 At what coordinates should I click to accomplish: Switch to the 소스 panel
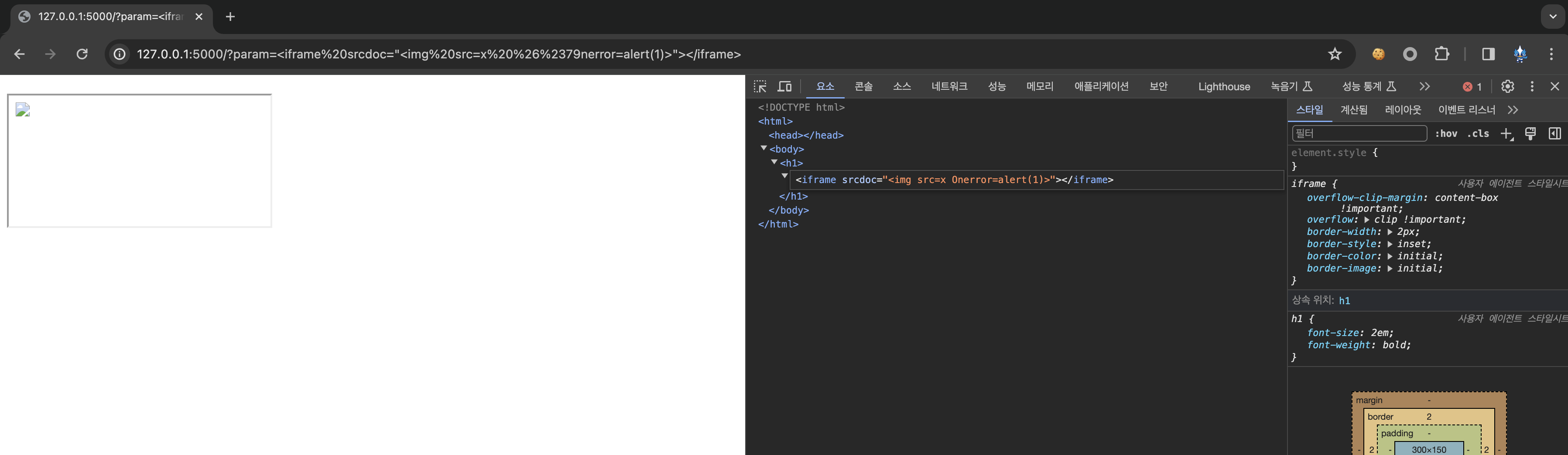[x=902, y=86]
